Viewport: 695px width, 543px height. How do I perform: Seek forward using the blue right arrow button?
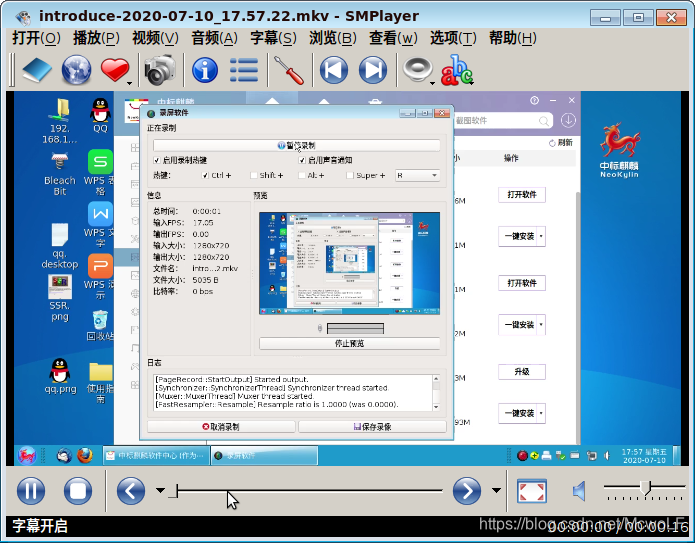click(x=466, y=491)
